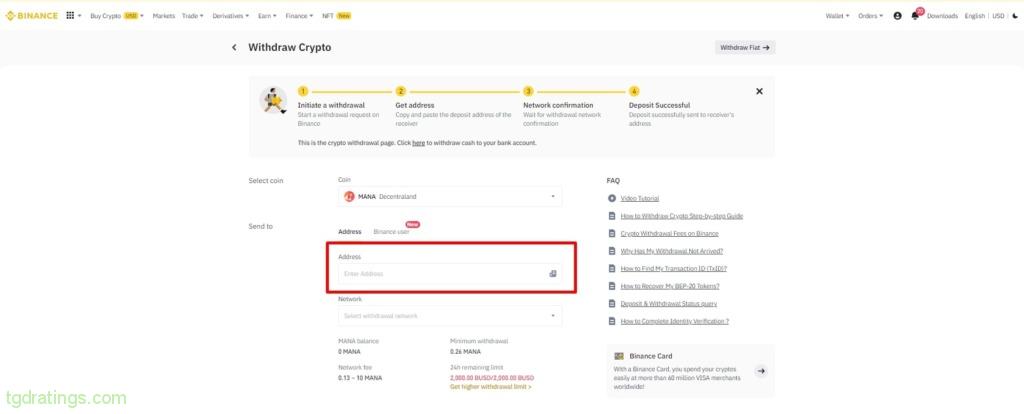Open the Downloads link
Image resolution: width=1024 pixels, height=414 pixels.
coord(942,16)
